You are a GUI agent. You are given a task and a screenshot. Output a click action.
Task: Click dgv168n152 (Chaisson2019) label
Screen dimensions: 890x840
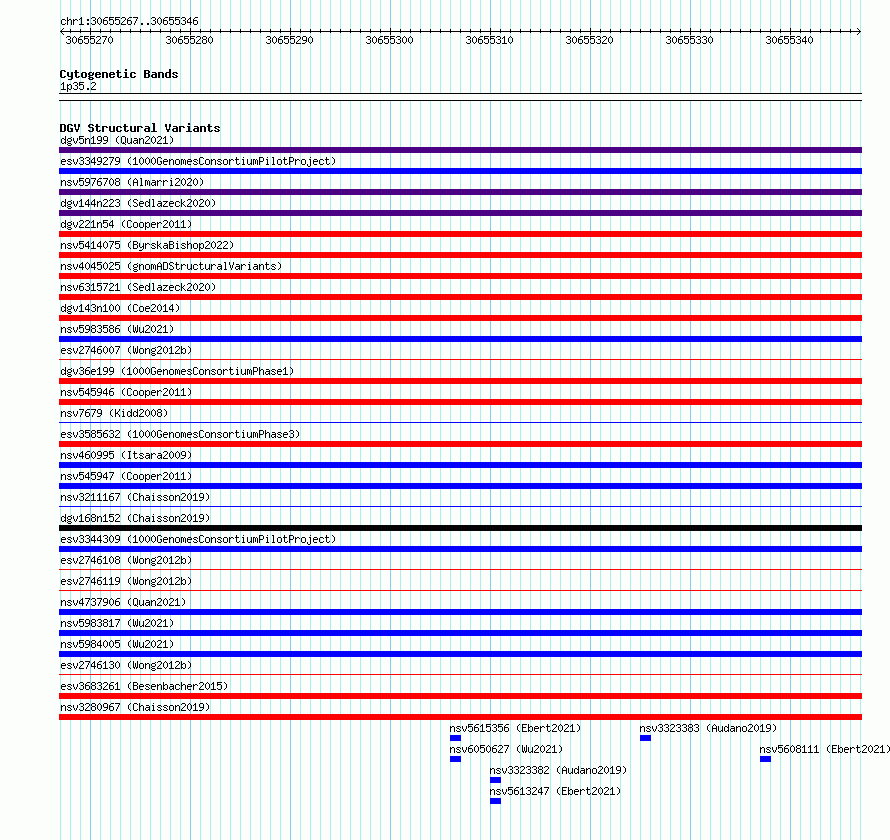(135, 518)
